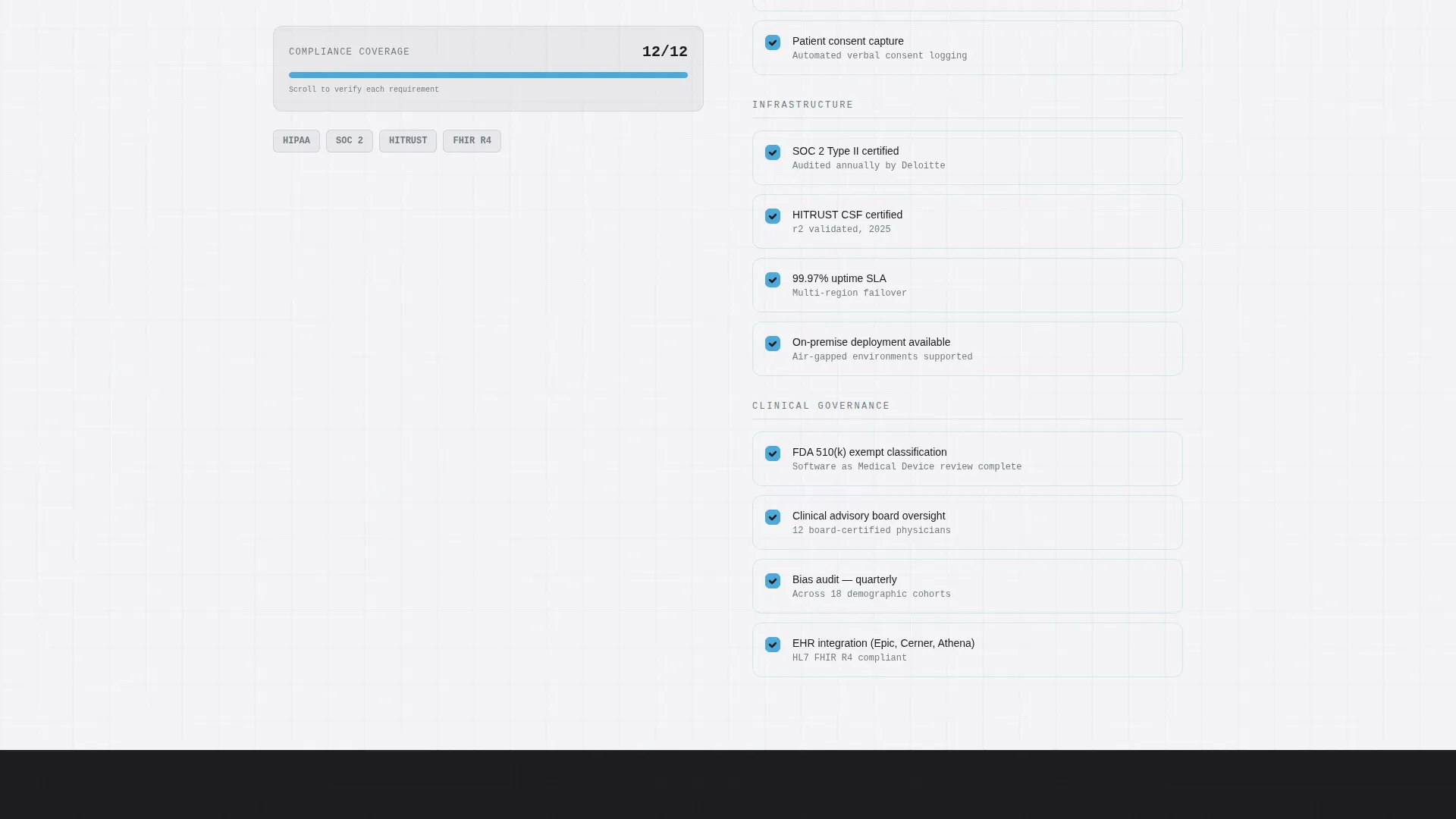Click 'Software as Medical Device review complete' text
The image size is (1456, 819).
click(x=907, y=467)
